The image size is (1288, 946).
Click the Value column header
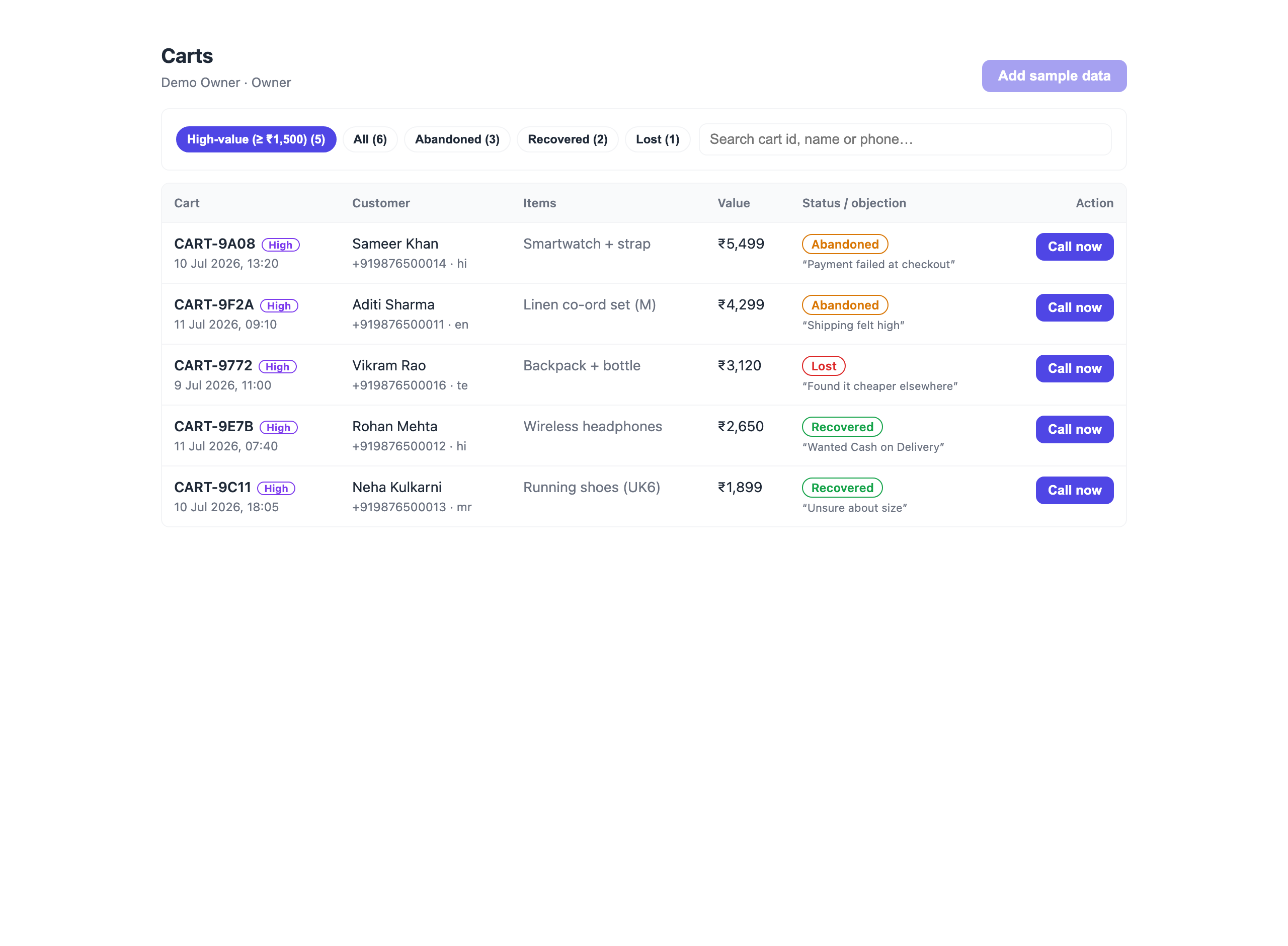pyautogui.click(x=733, y=203)
